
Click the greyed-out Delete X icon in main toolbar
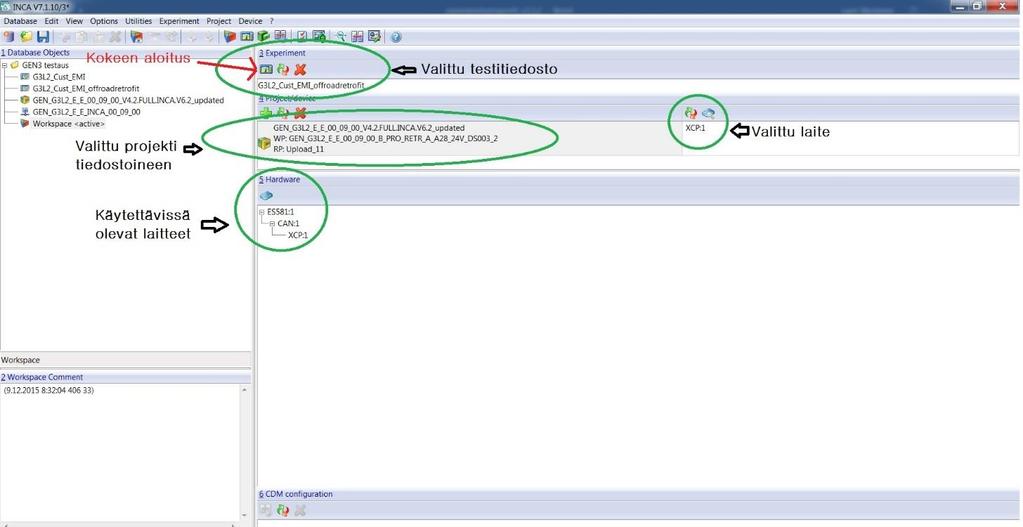click(115, 37)
